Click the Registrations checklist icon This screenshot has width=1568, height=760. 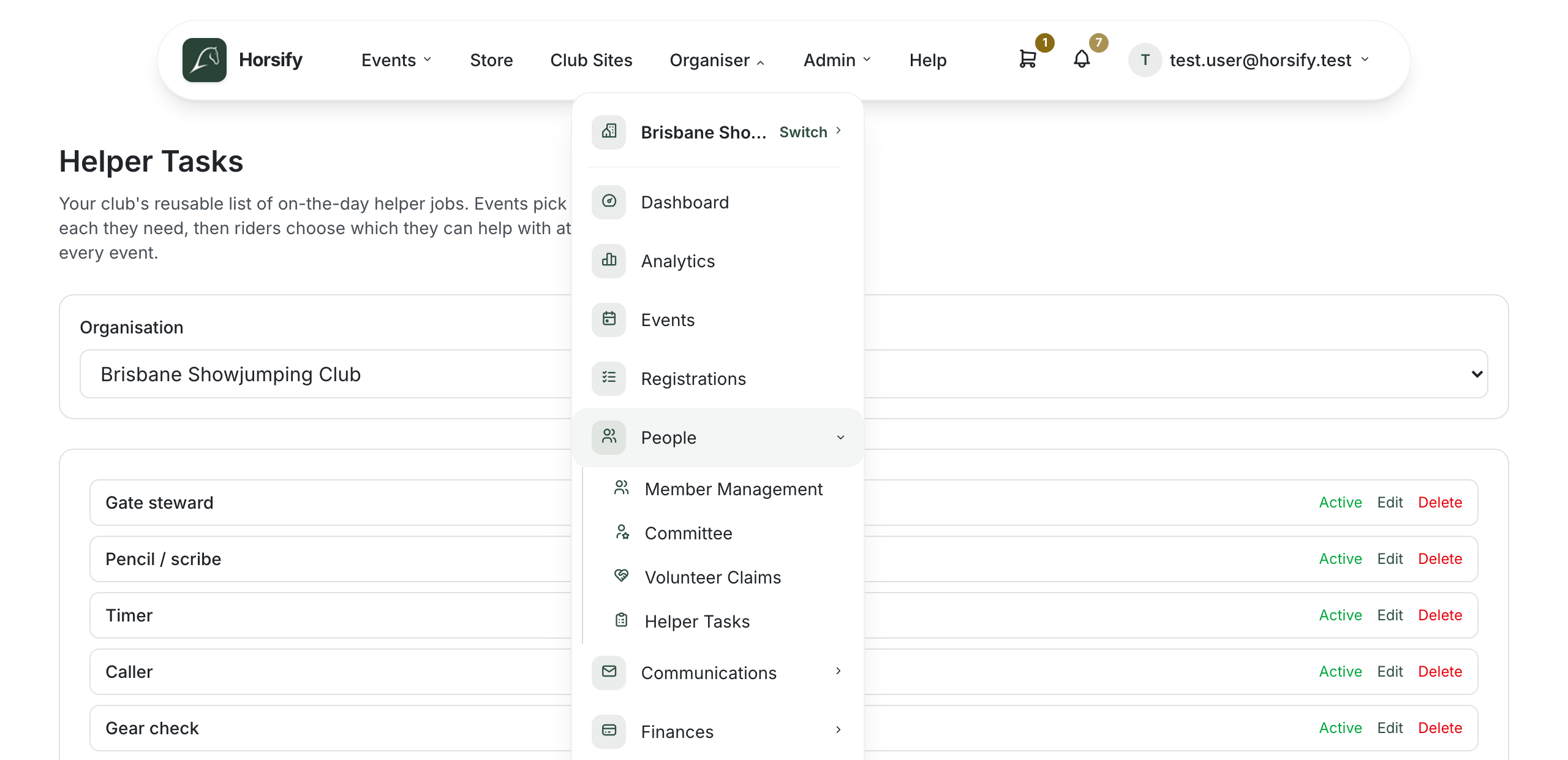point(609,378)
